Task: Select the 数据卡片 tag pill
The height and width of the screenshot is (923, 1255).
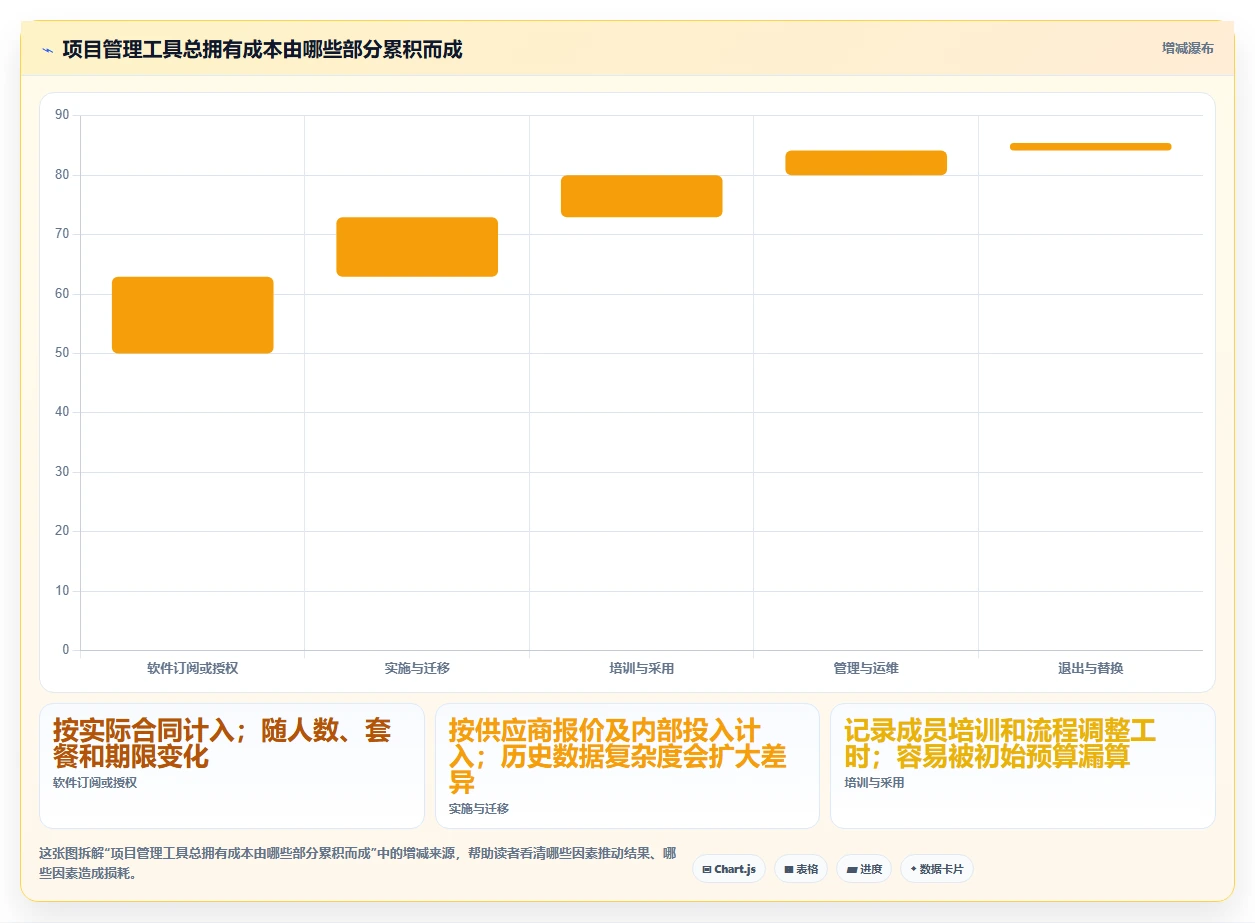Action: (937, 869)
